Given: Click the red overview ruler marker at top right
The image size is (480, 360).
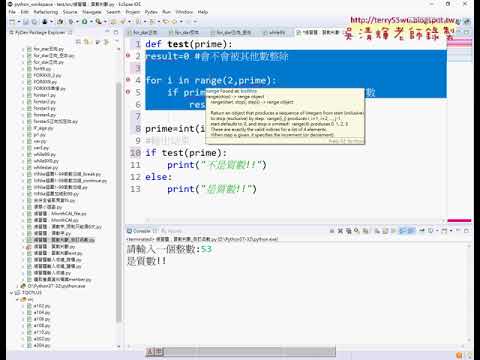Looking at the screenshot, I should [x=459, y=43].
